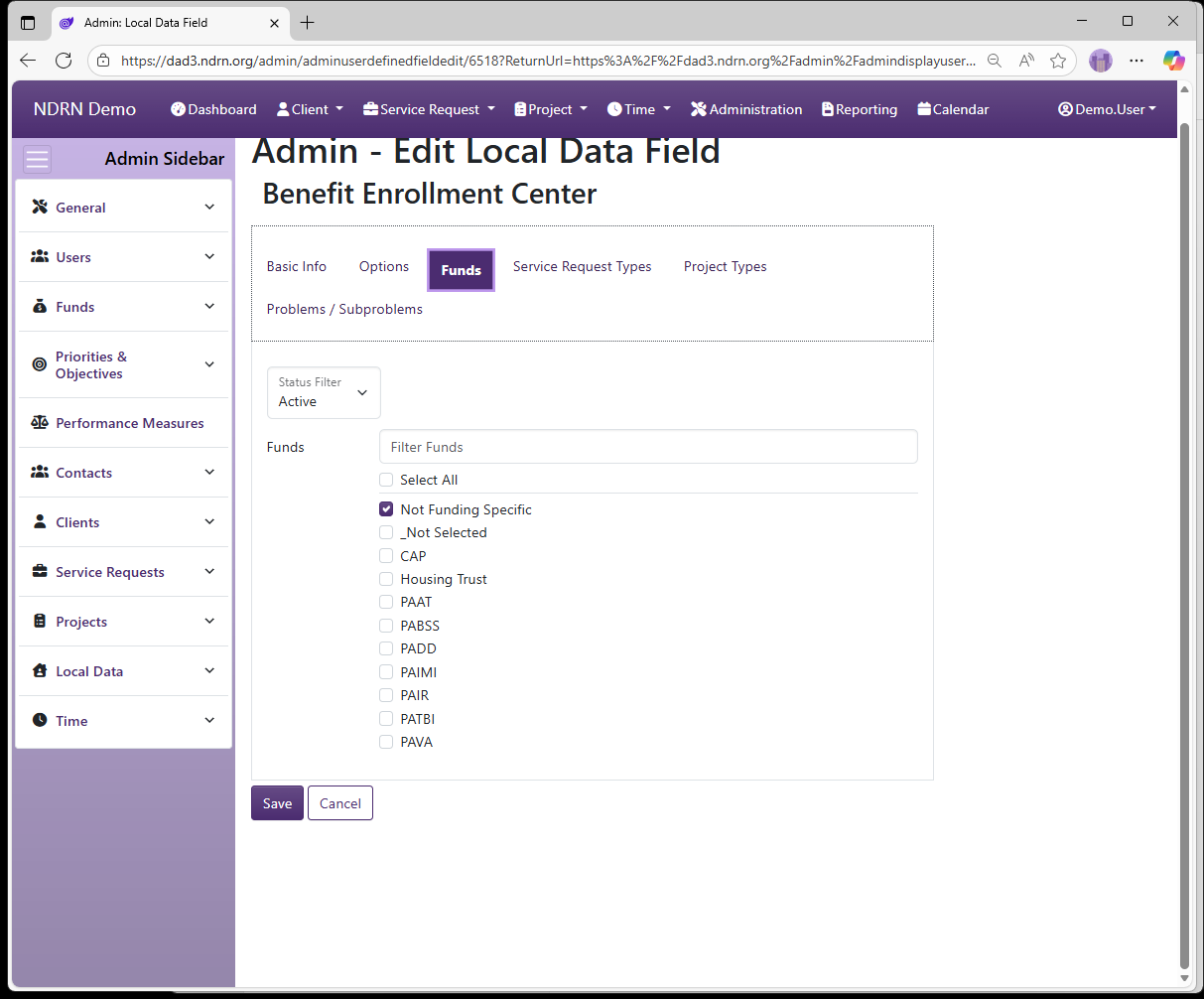This screenshot has height=999, width=1204.
Task: Check the PAVA fund checkbox
Action: coord(386,742)
